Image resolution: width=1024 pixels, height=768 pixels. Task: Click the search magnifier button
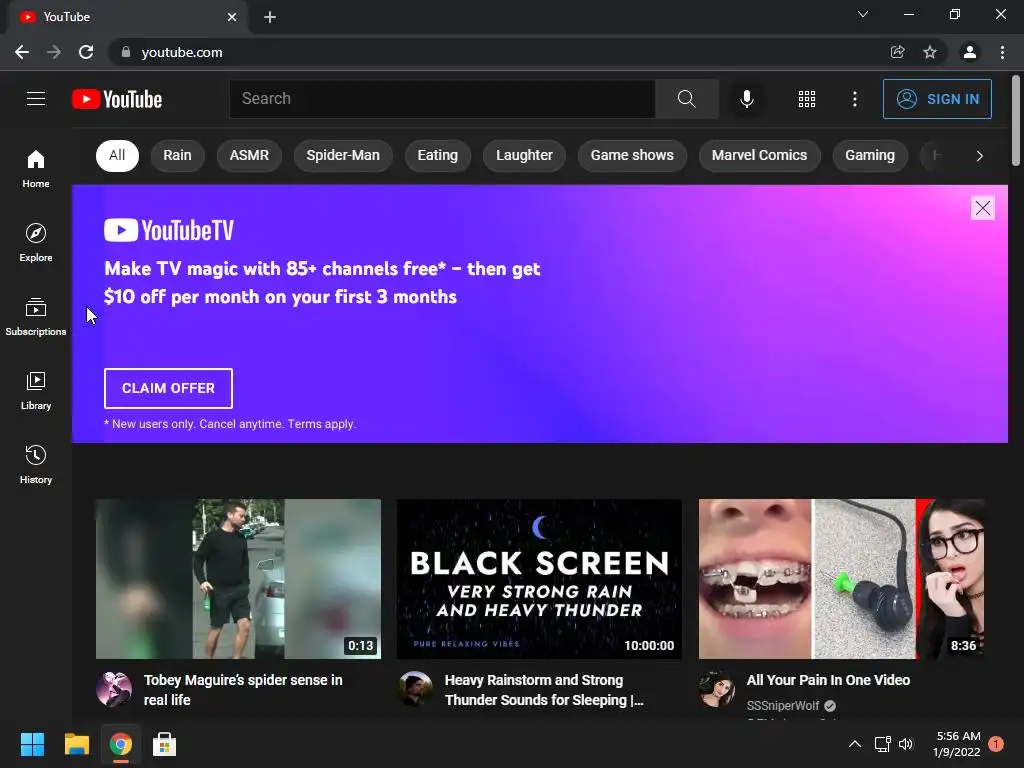pyautogui.click(x=686, y=99)
